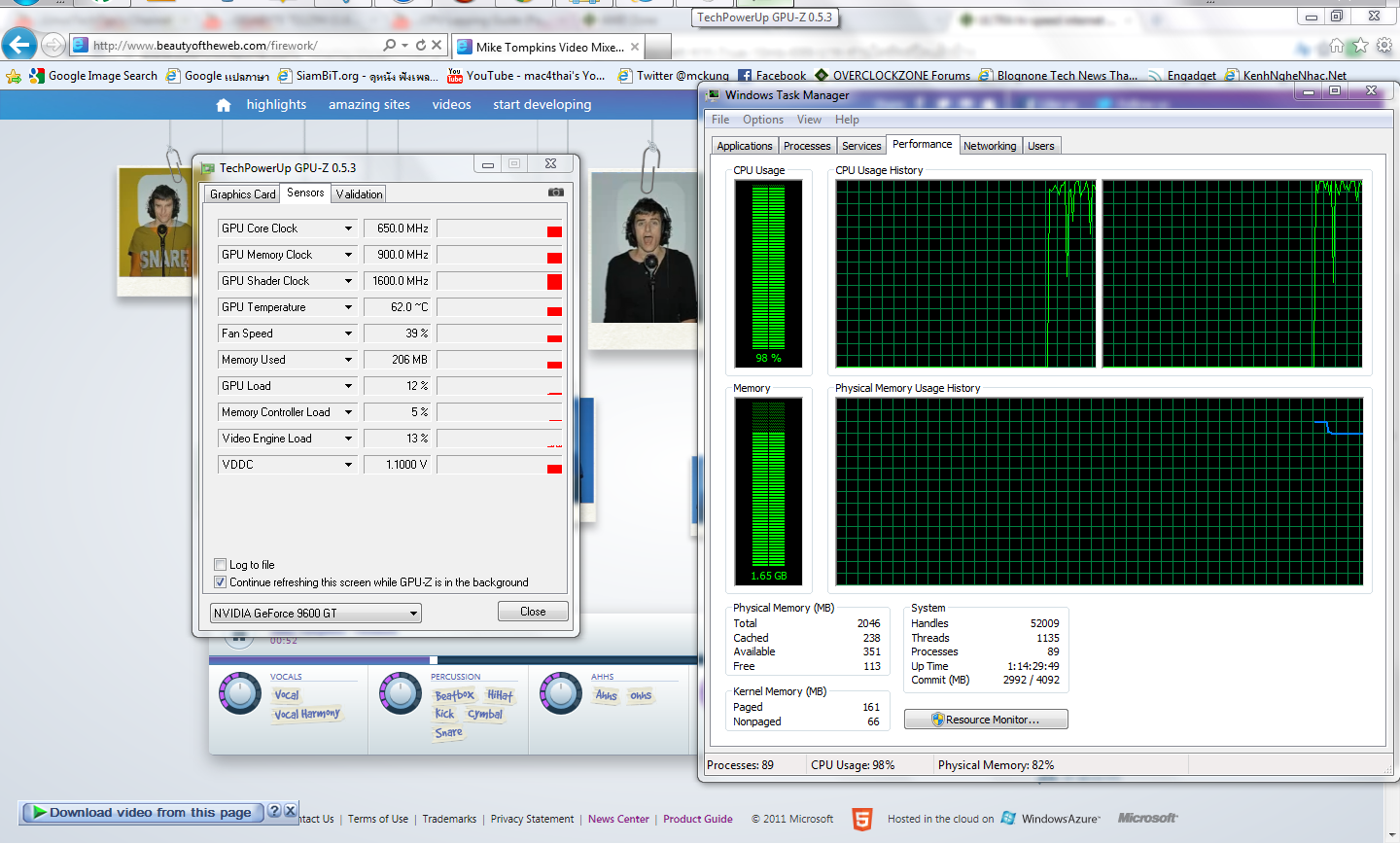The image size is (1400, 844).
Task: Open the Twitter @mckung favorite
Action: [674, 76]
